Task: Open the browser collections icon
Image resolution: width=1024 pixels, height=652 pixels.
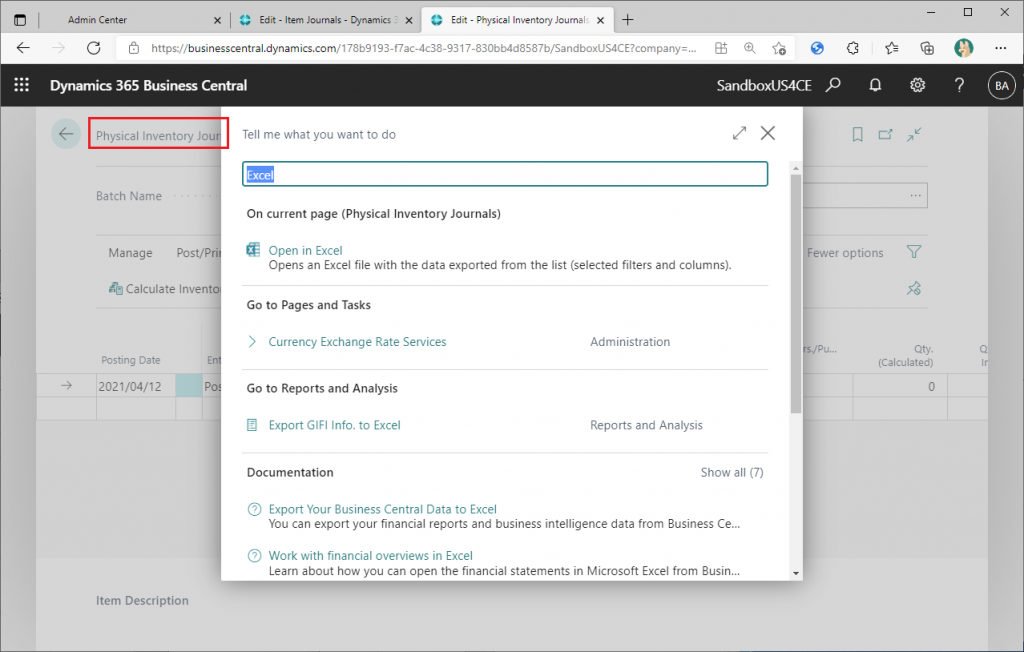Action: click(x=927, y=48)
